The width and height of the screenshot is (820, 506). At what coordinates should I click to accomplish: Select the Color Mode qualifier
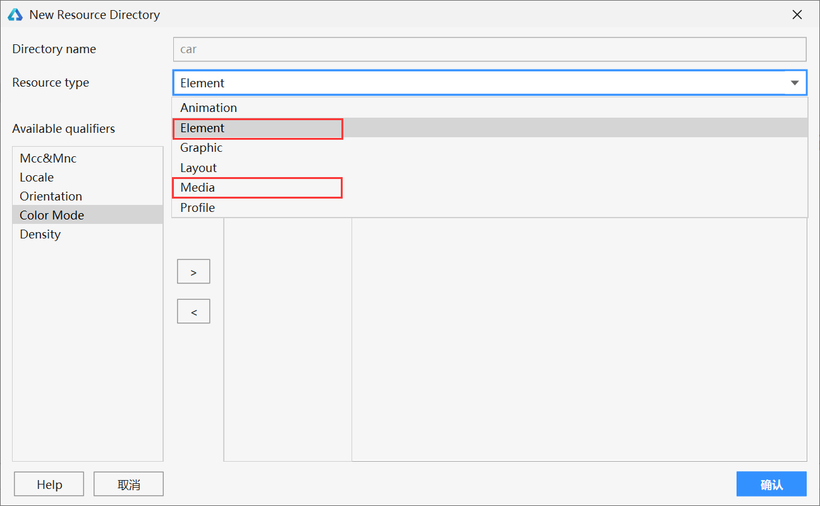click(88, 215)
